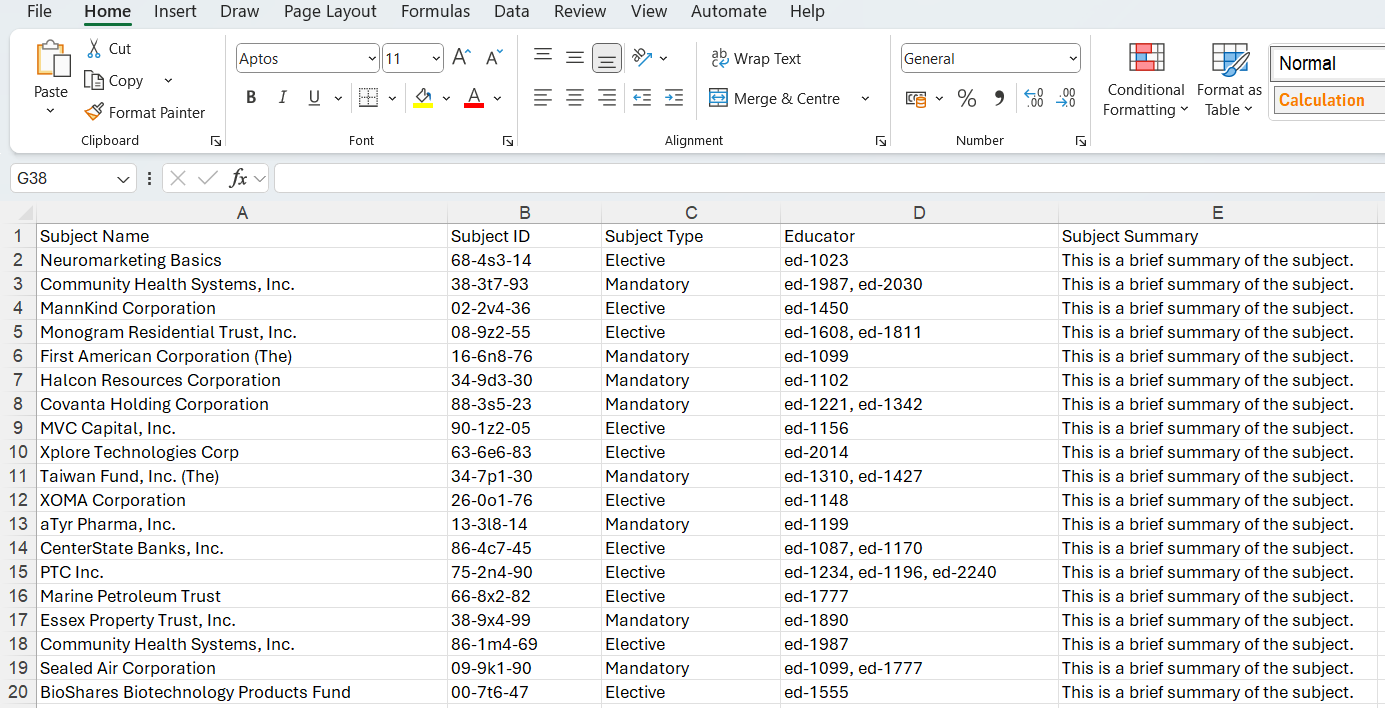Switch to the Formulas tab
Viewport: 1385px width, 708px height.
pyautogui.click(x=435, y=12)
